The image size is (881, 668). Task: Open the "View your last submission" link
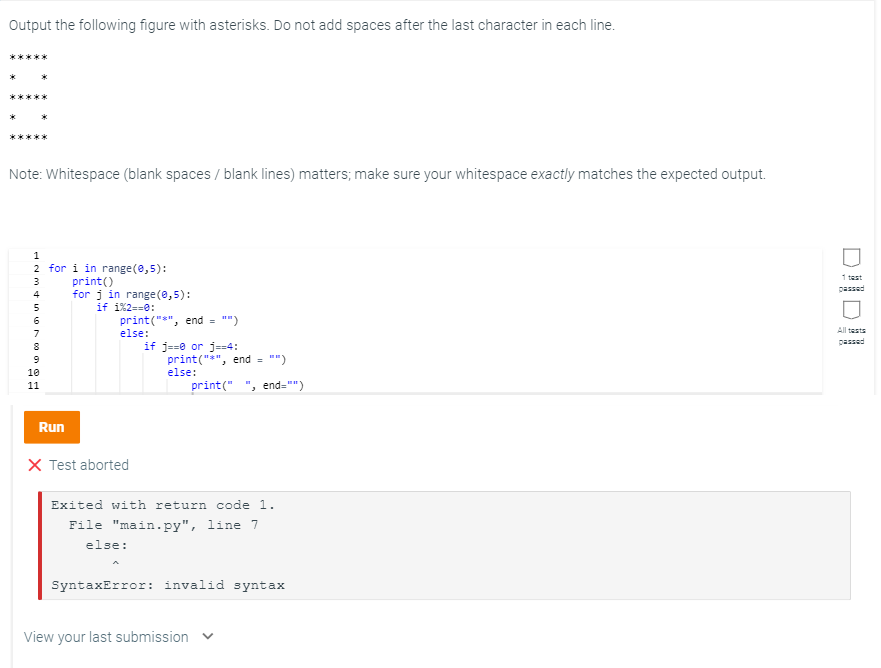tap(105, 637)
